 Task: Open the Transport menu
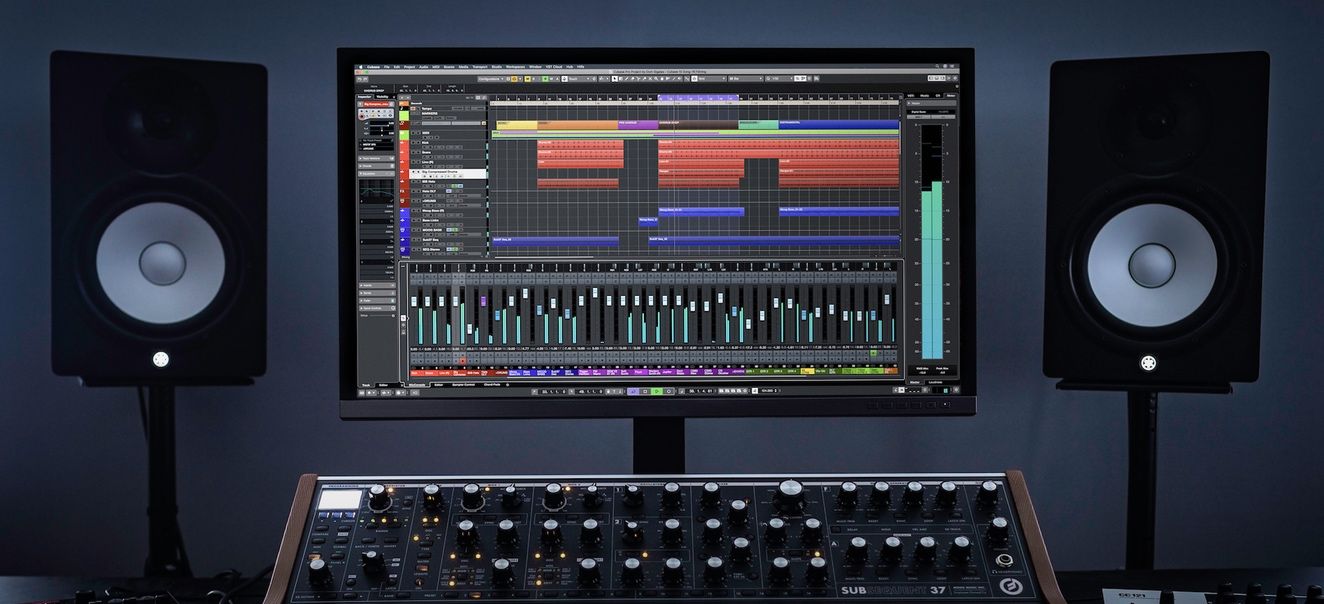pos(480,67)
